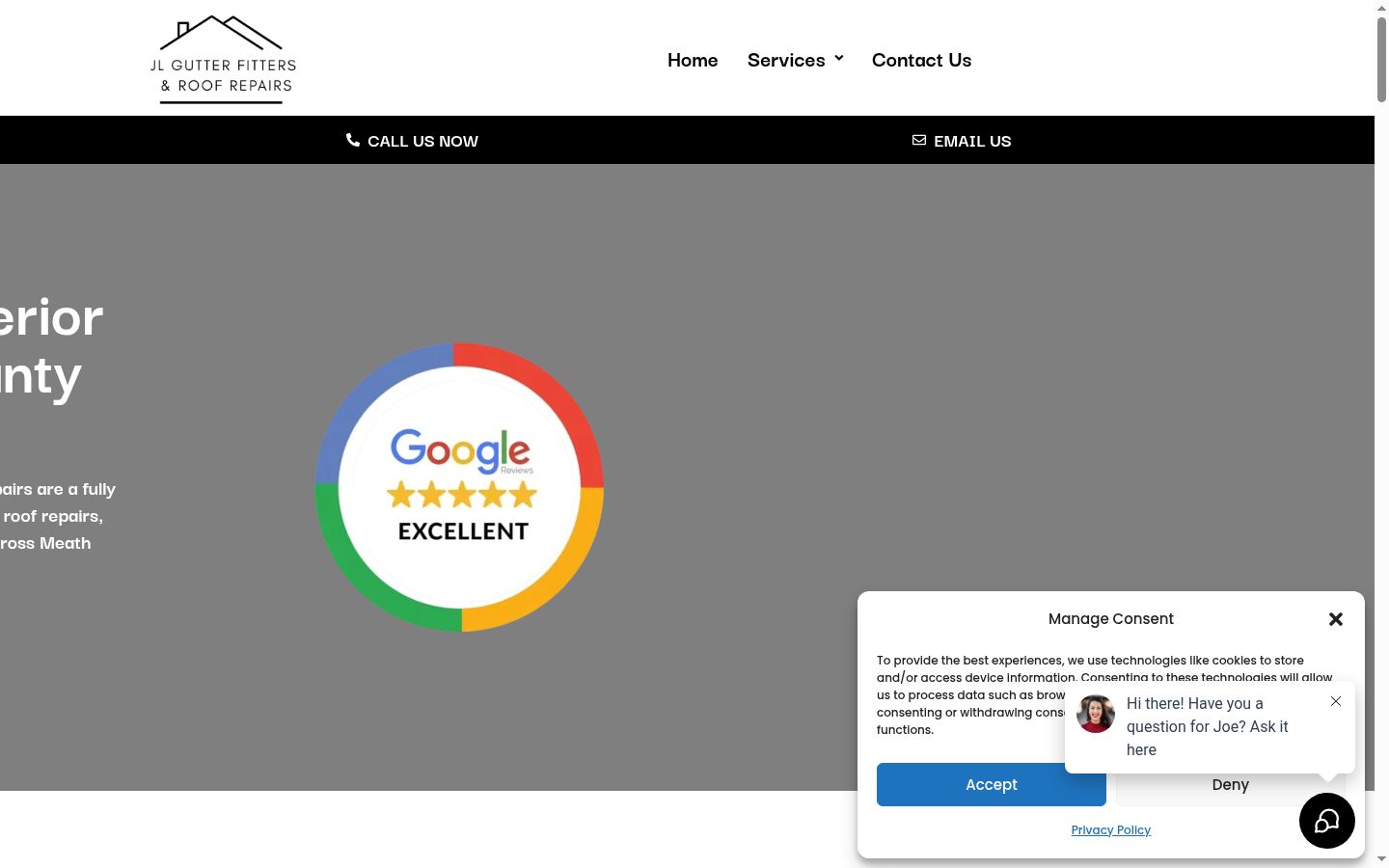Screen dimensions: 1389x868
Task: Open the Privacy Policy link
Action: pyautogui.click(x=1111, y=829)
